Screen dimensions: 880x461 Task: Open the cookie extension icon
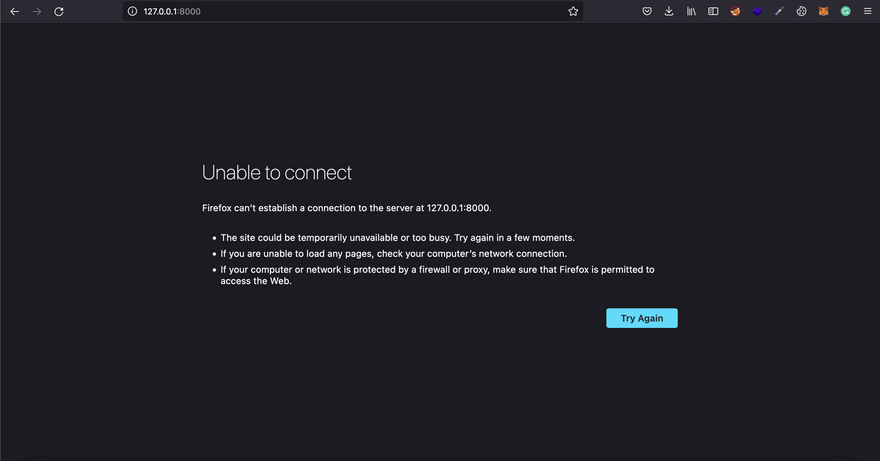tap(801, 11)
